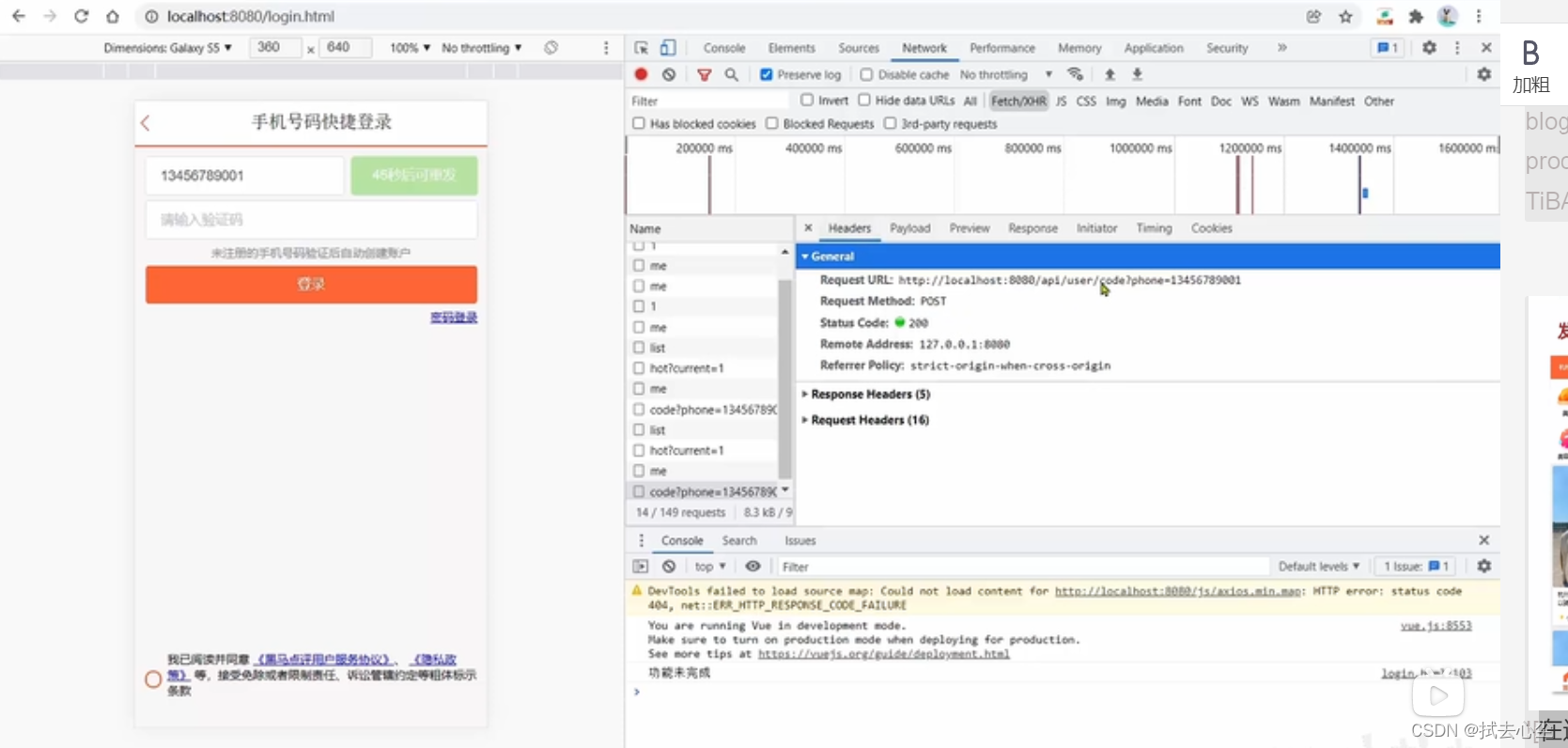Open network panel No throttling dropdown
The width and height of the screenshot is (1568, 748).
pos(1006,74)
